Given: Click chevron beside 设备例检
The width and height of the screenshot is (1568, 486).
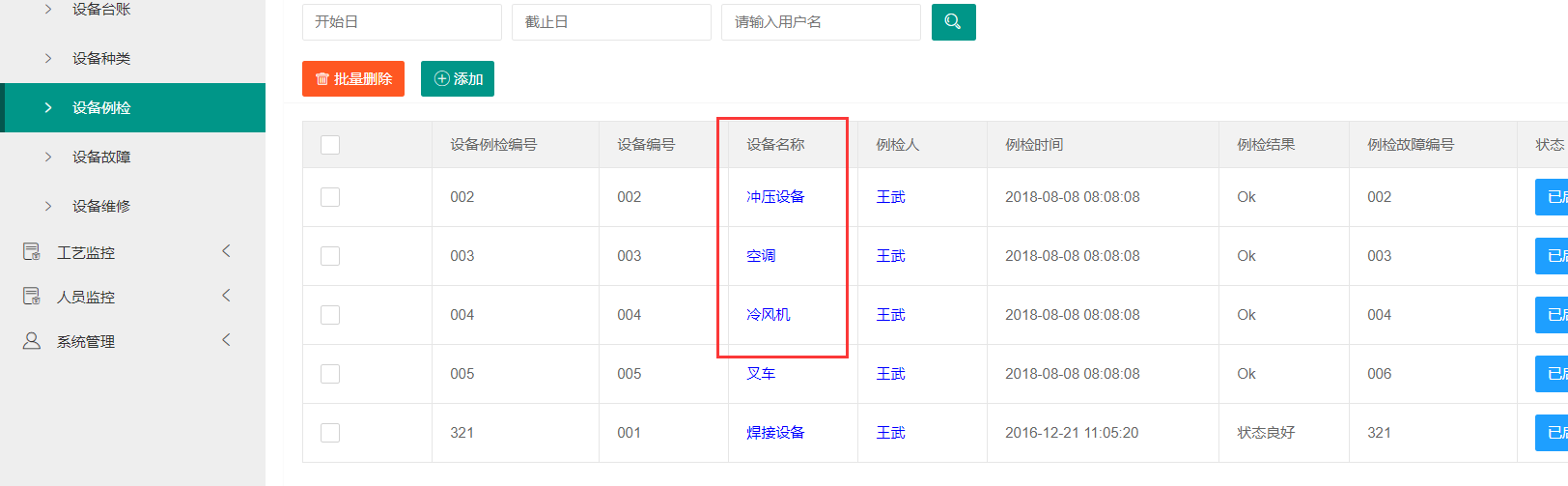Looking at the screenshot, I should (48, 108).
